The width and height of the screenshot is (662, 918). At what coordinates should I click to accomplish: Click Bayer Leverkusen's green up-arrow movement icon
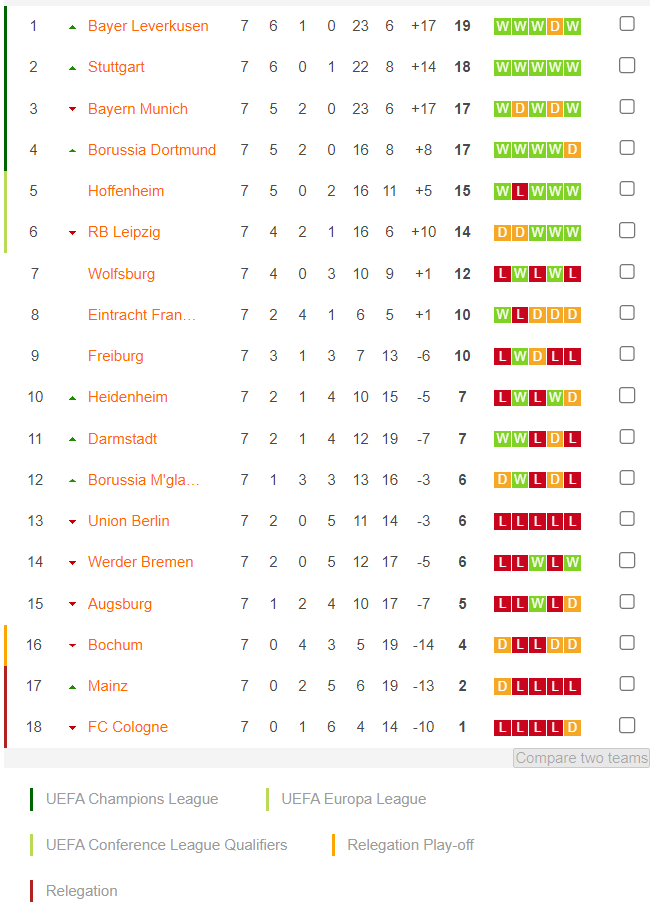(73, 27)
